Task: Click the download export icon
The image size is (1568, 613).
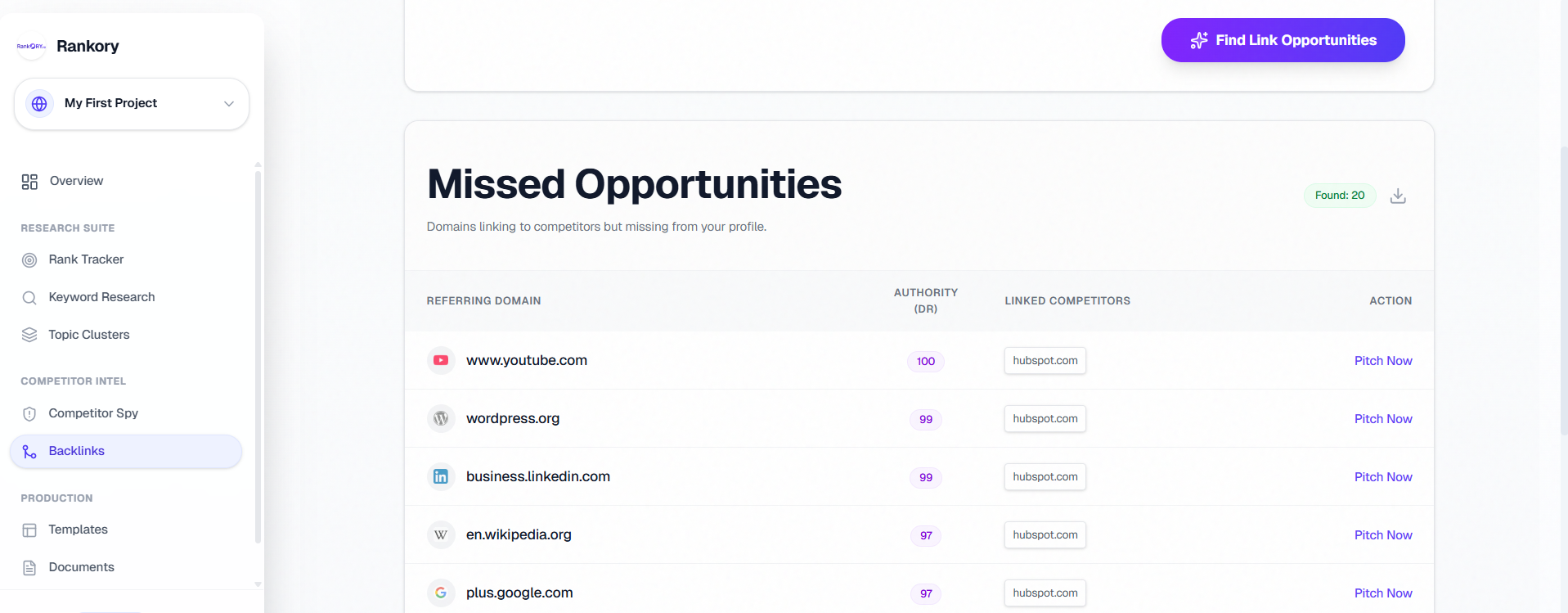Action: (1398, 196)
